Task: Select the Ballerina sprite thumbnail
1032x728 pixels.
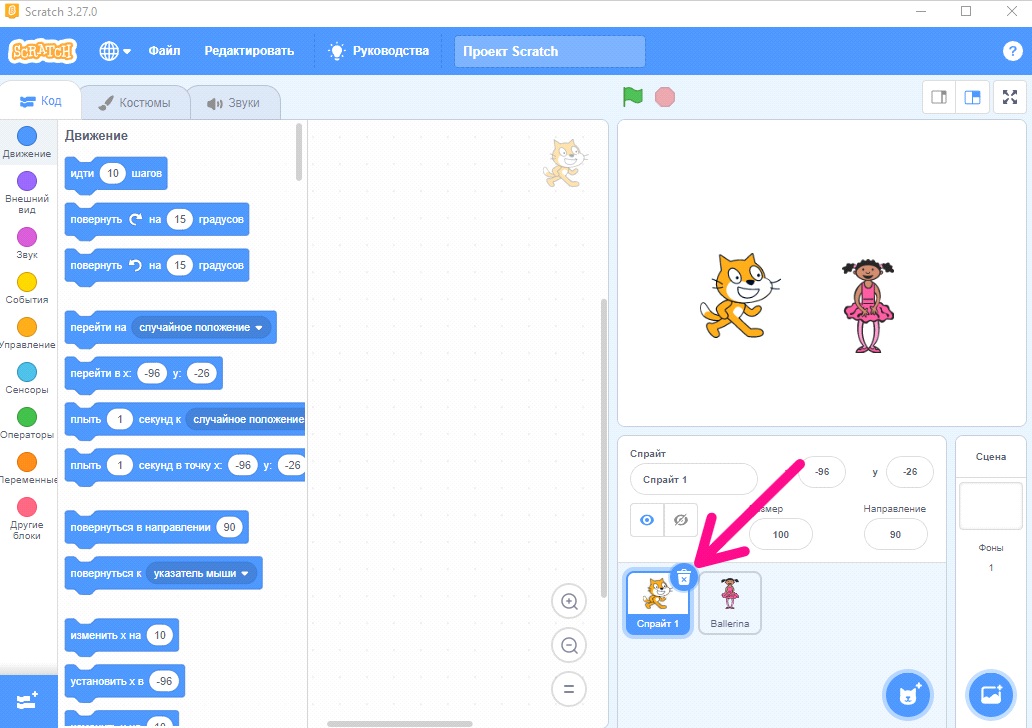Action: point(729,603)
